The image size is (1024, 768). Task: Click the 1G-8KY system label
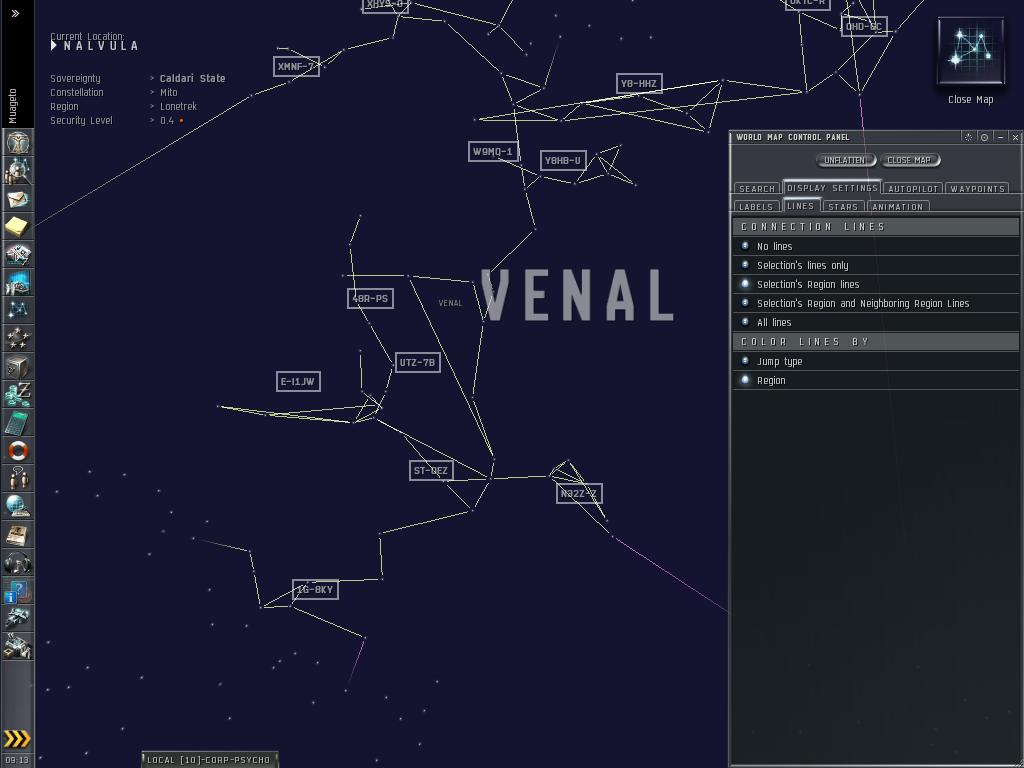[x=315, y=590]
